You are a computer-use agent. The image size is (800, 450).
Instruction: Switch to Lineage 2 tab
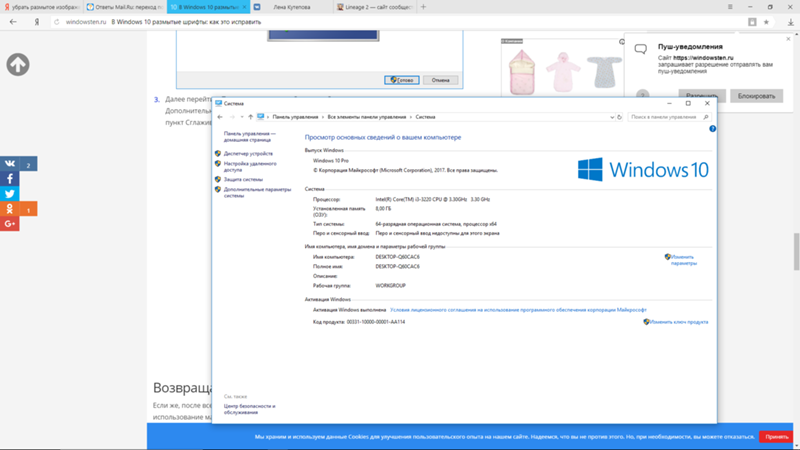pos(375,7)
